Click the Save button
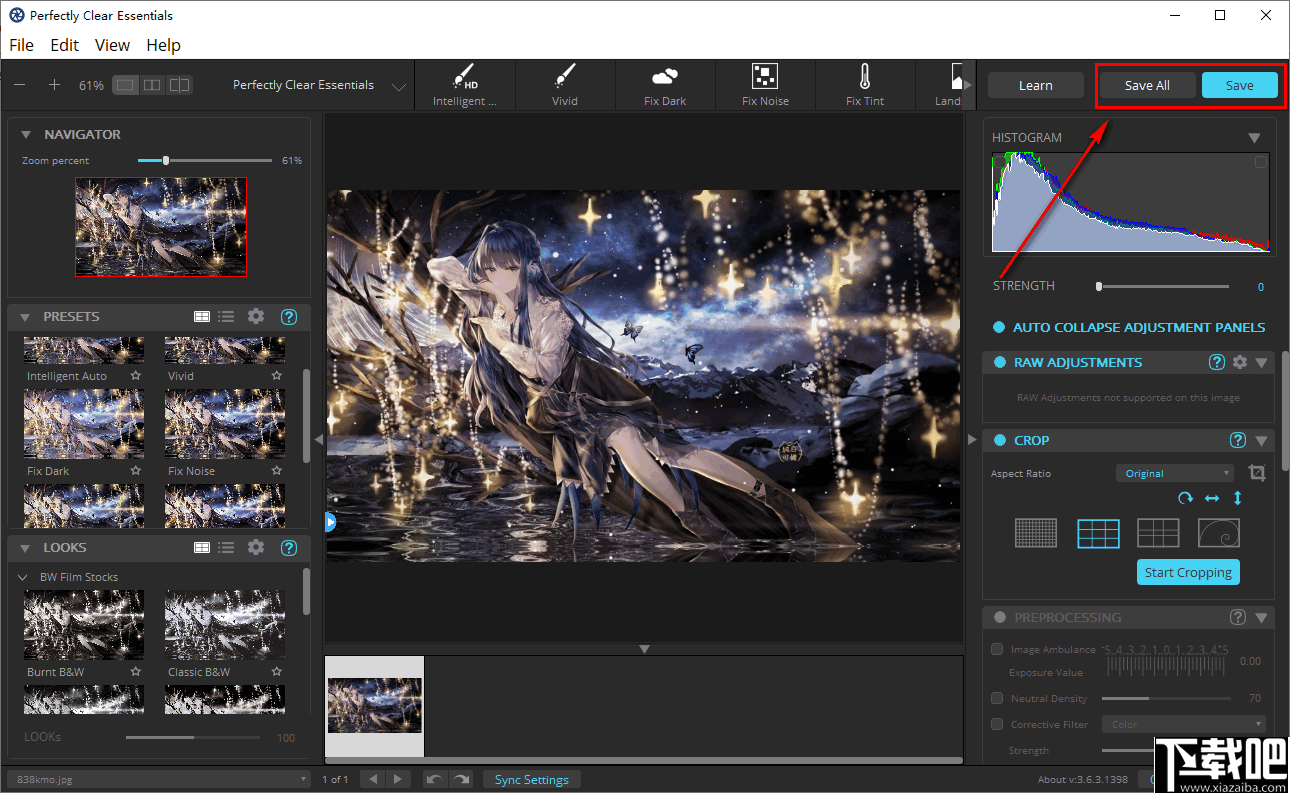The image size is (1290, 793). [1240, 85]
